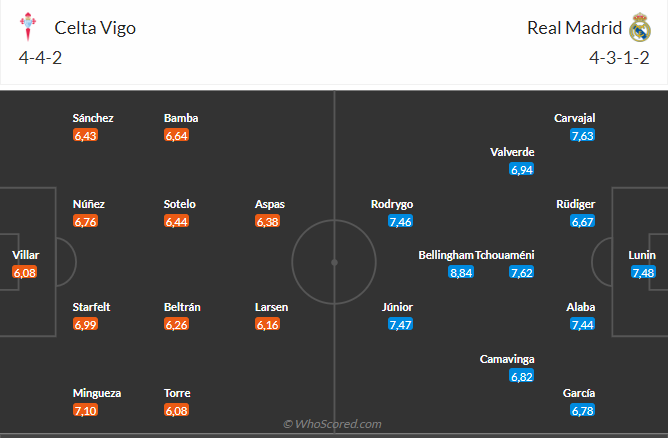Click the WhoScored.com copyright watermark
Image resolution: width=669 pixels, height=438 pixels.
click(x=333, y=424)
